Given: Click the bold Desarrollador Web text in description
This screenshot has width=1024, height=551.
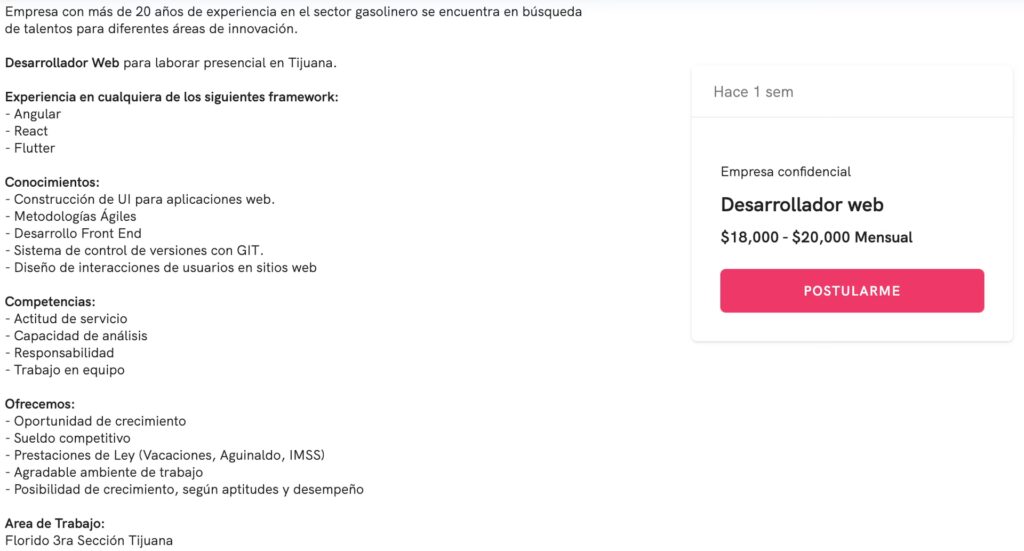Looking at the screenshot, I should click(x=62, y=63).
